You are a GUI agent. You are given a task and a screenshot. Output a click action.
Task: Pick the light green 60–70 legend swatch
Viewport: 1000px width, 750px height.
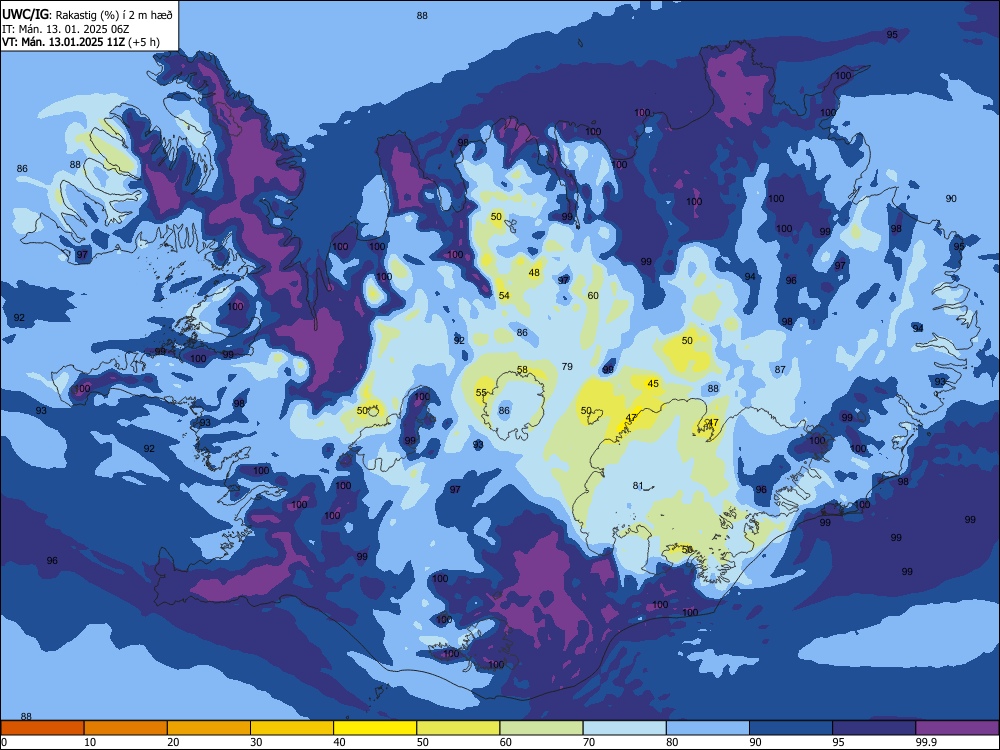click(x=541, y=728)
